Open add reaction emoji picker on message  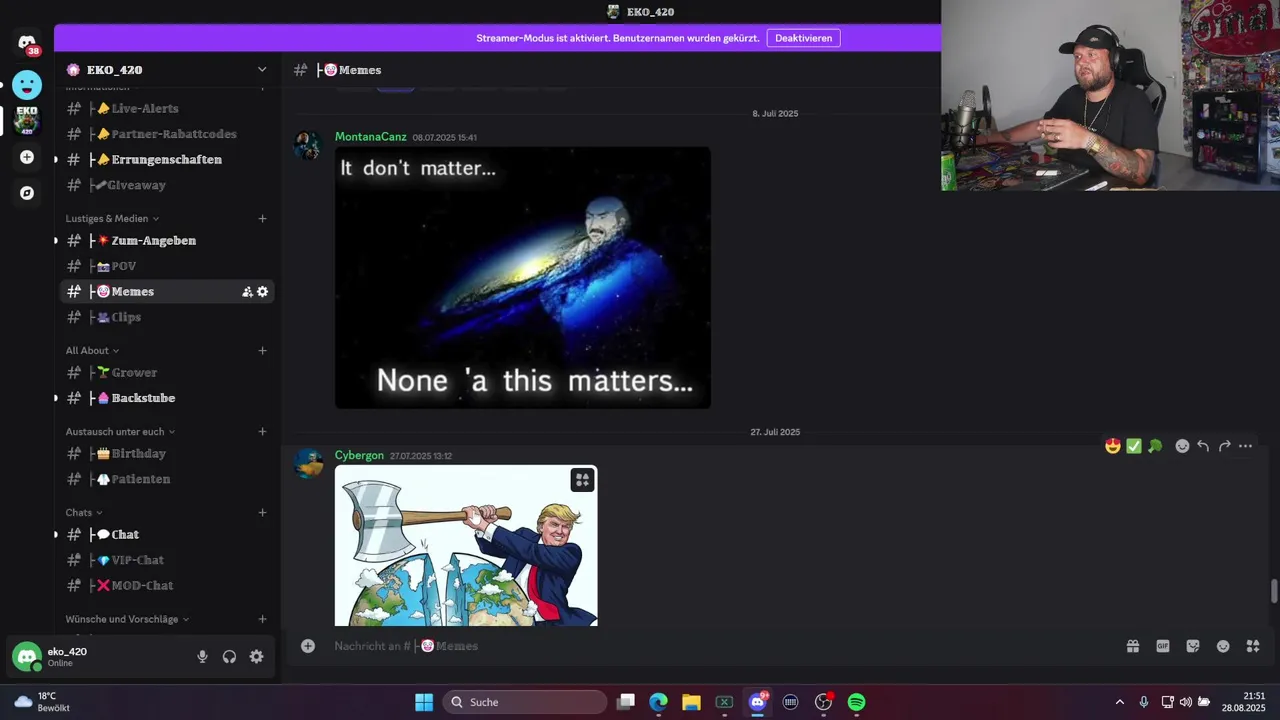pyautogui.click(x=1182, y=446)
